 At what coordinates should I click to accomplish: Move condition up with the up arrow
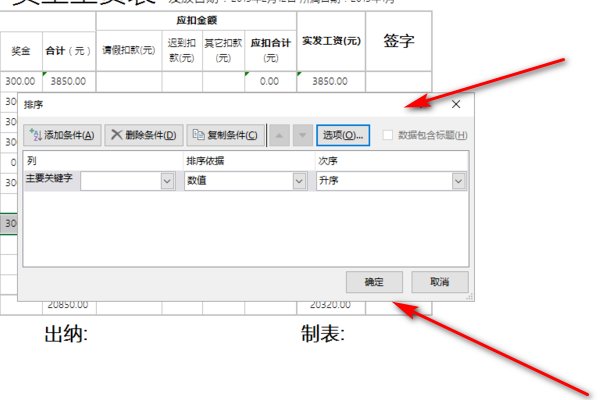279,135
